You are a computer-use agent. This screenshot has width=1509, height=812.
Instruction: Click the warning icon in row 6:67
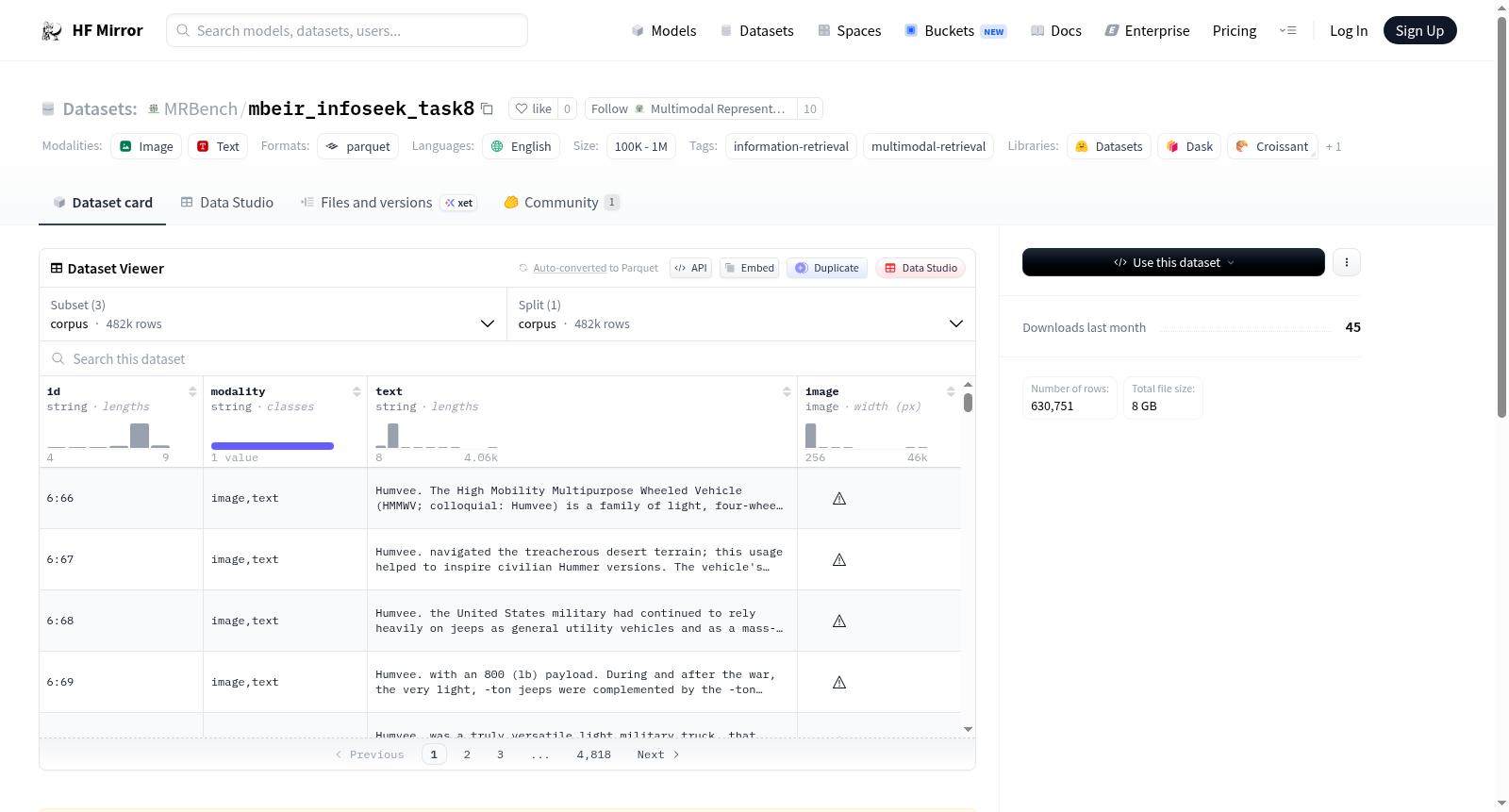point(839,559)
